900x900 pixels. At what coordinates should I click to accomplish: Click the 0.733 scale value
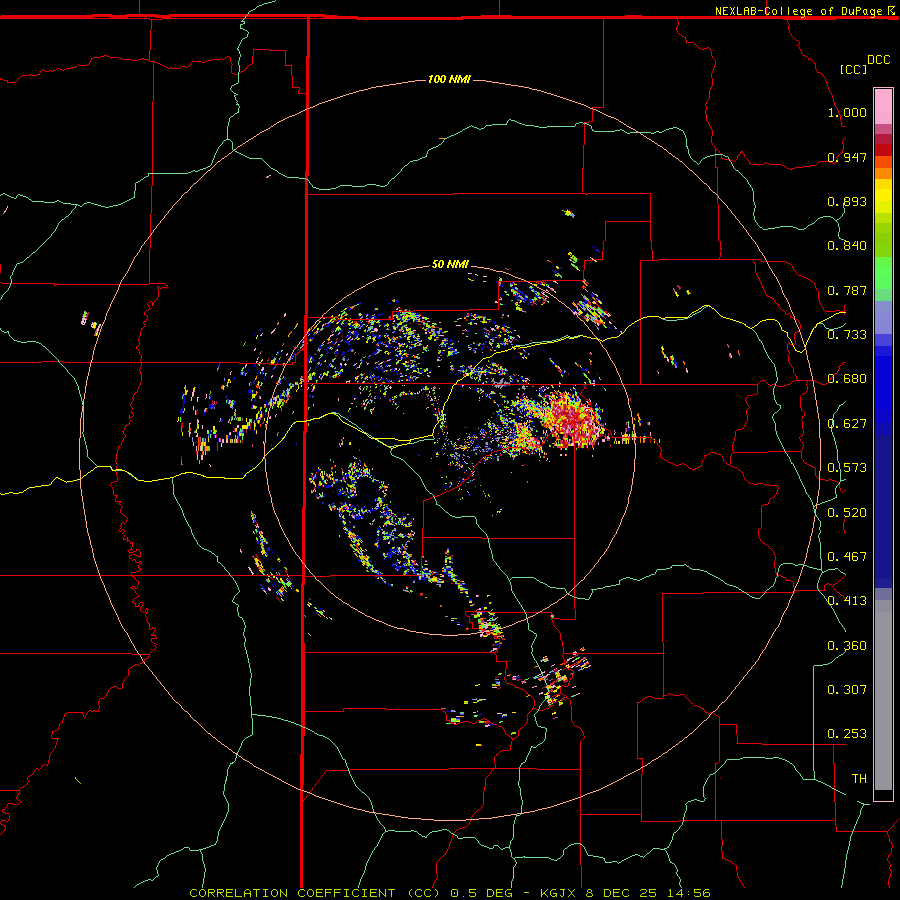[847, 335]
